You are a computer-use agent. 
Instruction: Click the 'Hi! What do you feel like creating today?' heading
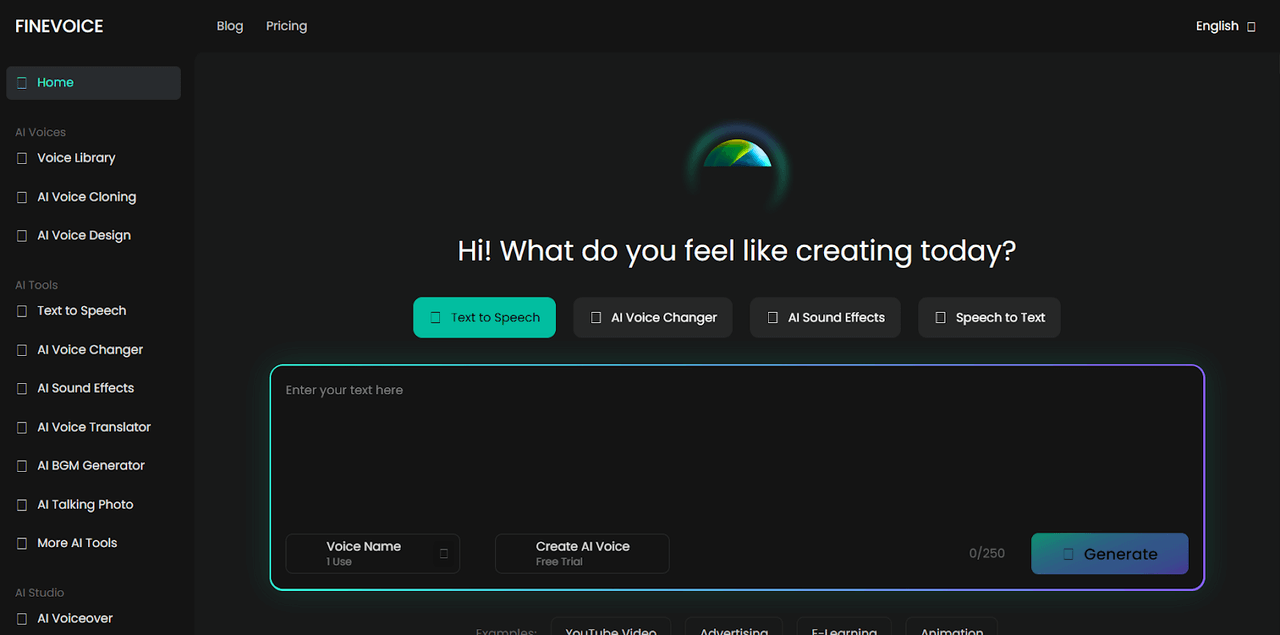coord(737,251)
